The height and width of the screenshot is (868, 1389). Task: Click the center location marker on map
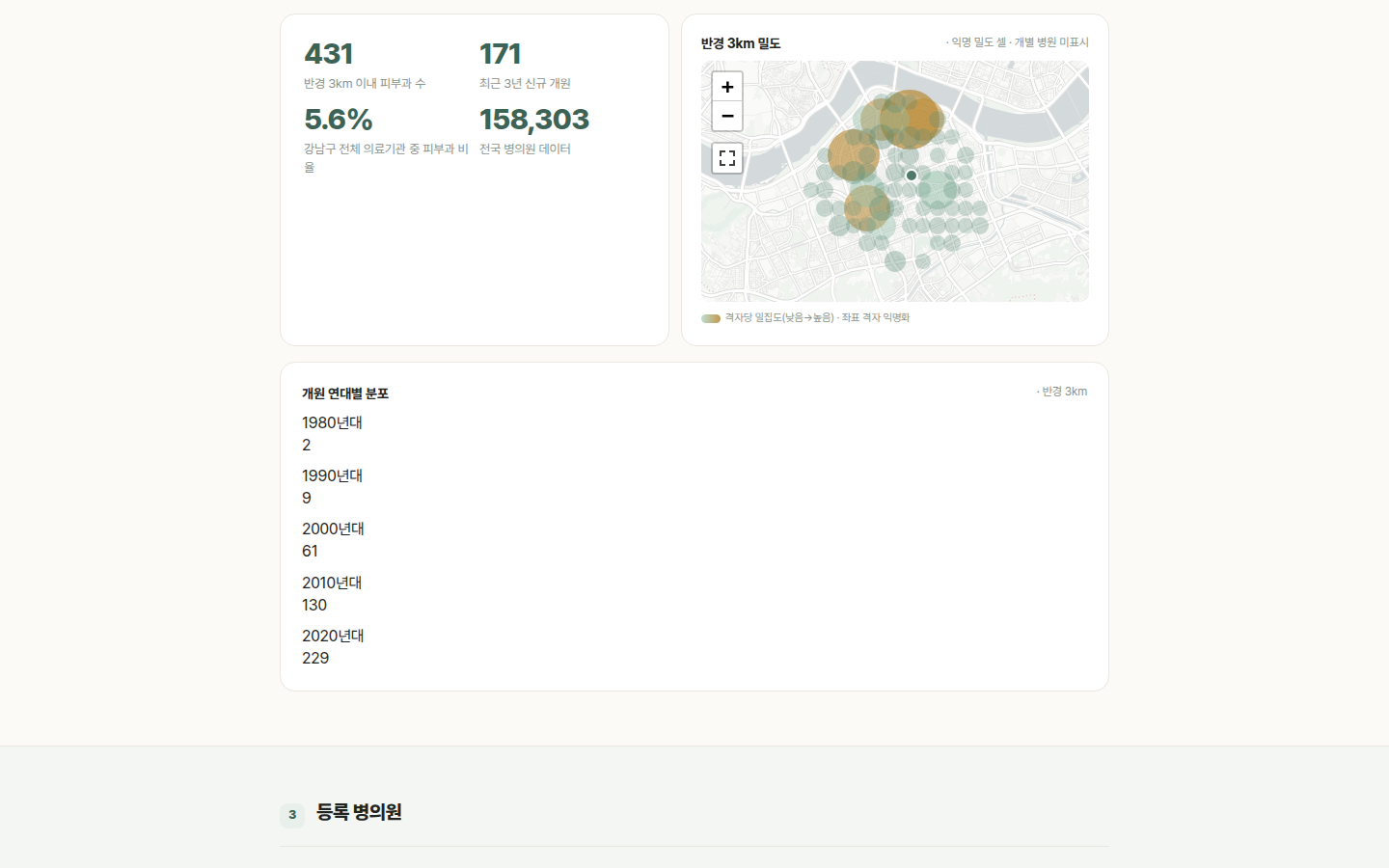pyautogui.click(x=912, y=176)
